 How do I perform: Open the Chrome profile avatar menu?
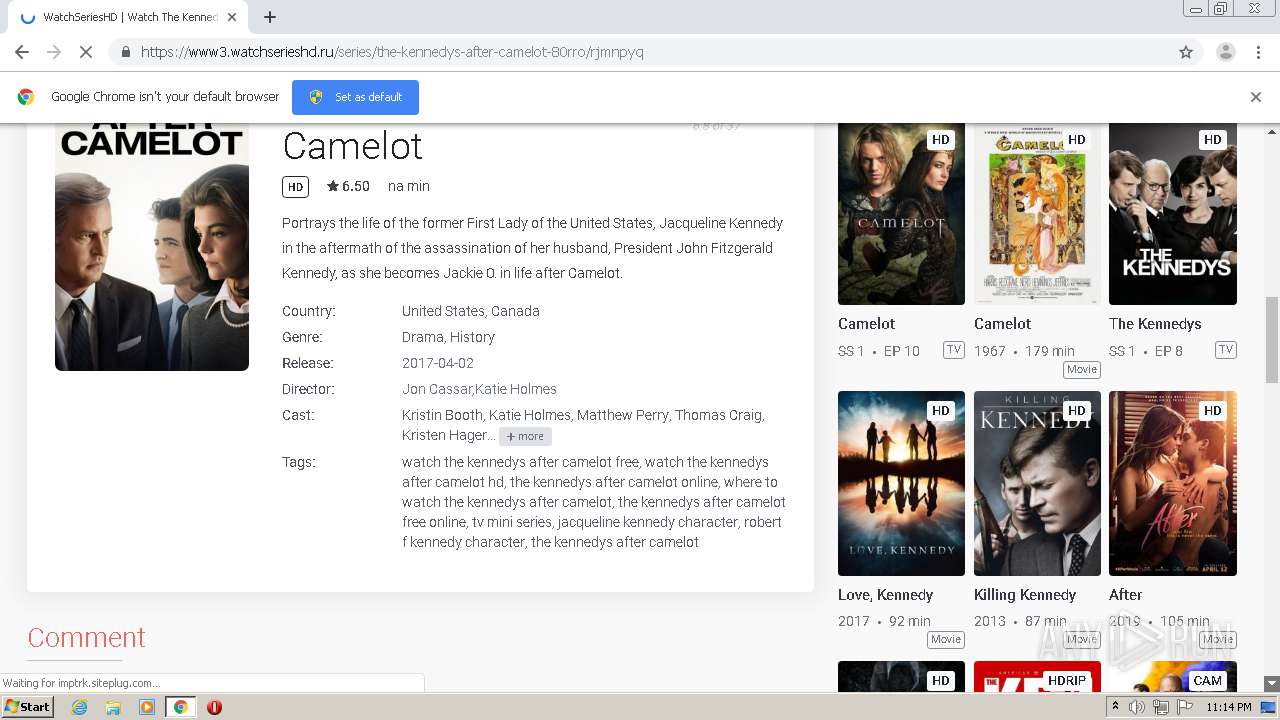click(x=1225, y=52)
